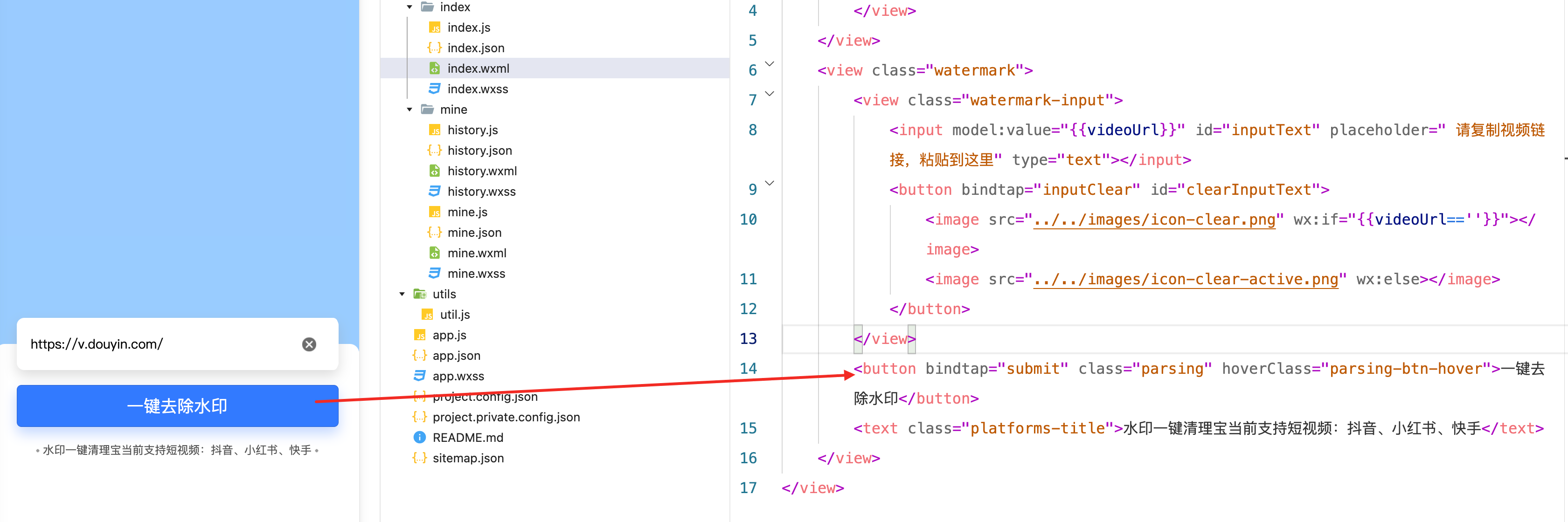Click the index.js file icon
This screenshot has width=1568, height=522.
tap(435, 27)
